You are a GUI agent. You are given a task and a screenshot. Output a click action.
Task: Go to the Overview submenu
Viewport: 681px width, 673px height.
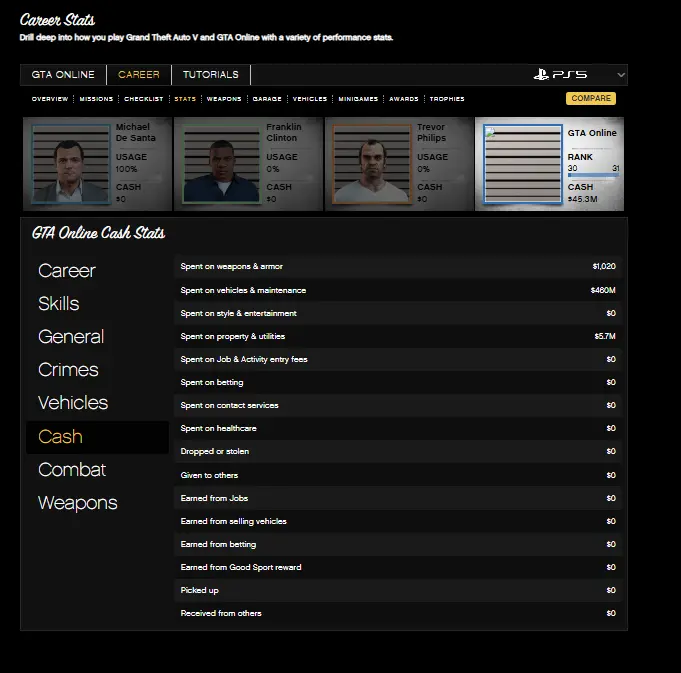(x=49, y=99)
